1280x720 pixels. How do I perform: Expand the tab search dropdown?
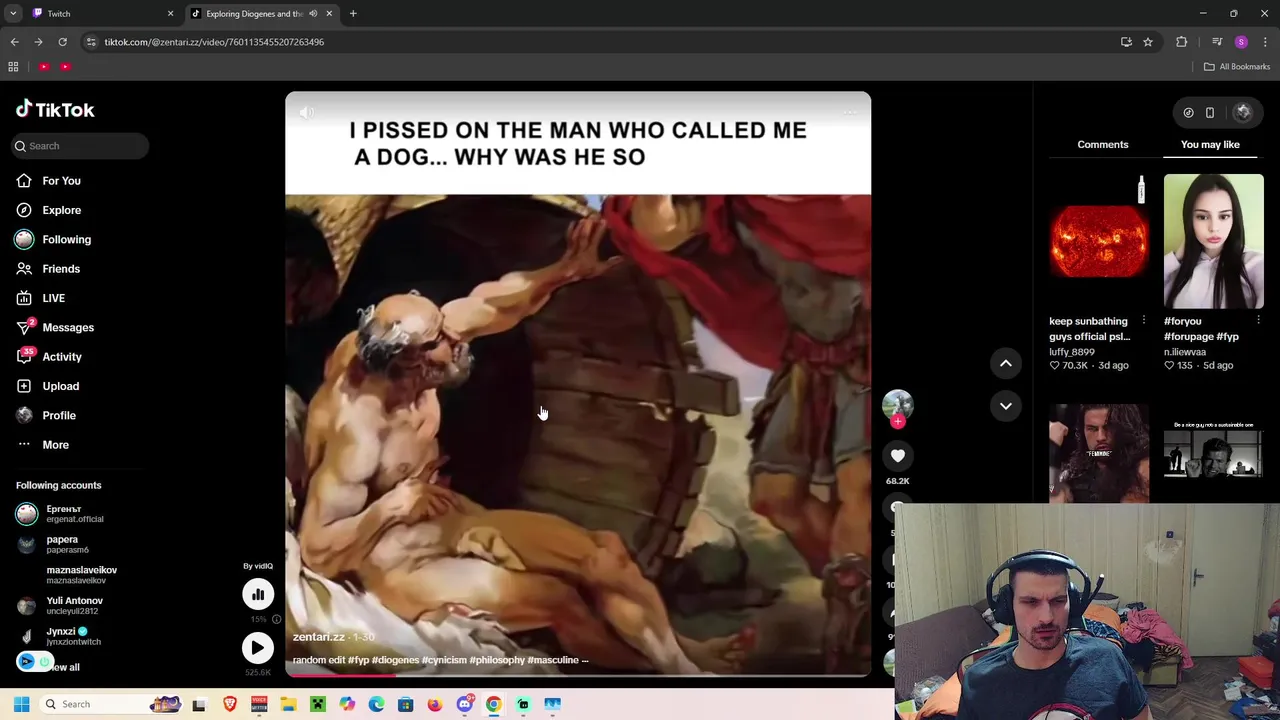[x=13, y=14]
